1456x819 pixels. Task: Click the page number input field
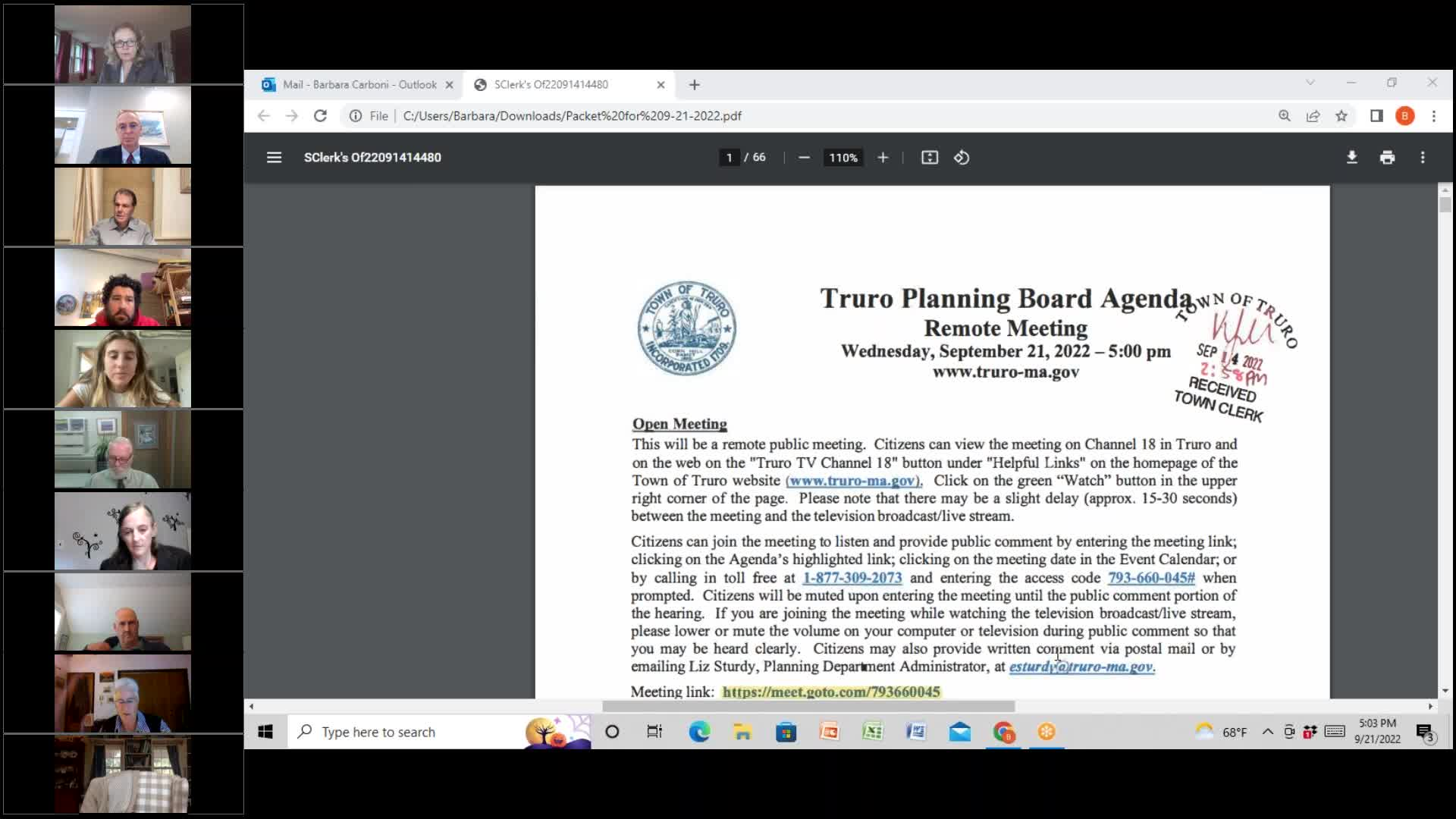click(729, 157)
